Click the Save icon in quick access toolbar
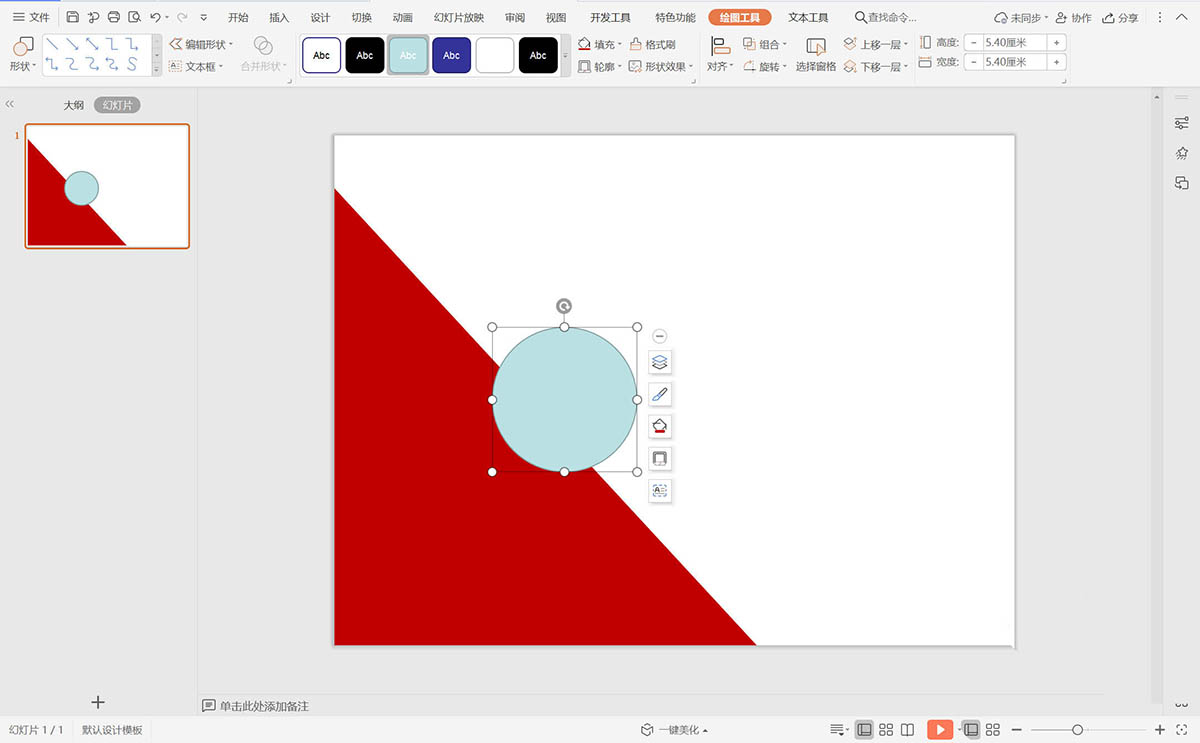This screenshot has width=1200, height=743. [x=73, y=17]
